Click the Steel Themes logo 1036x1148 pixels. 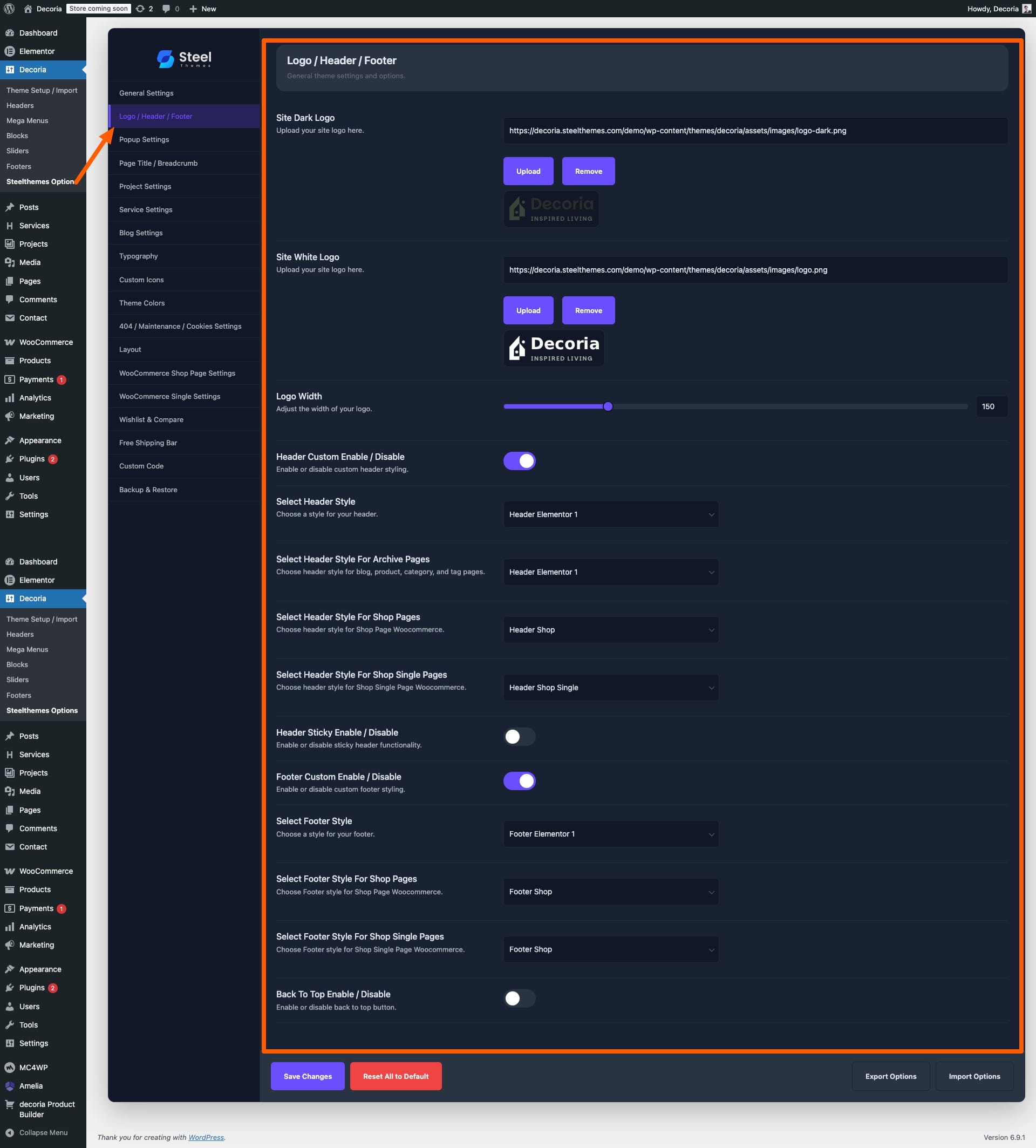(184, 58)
